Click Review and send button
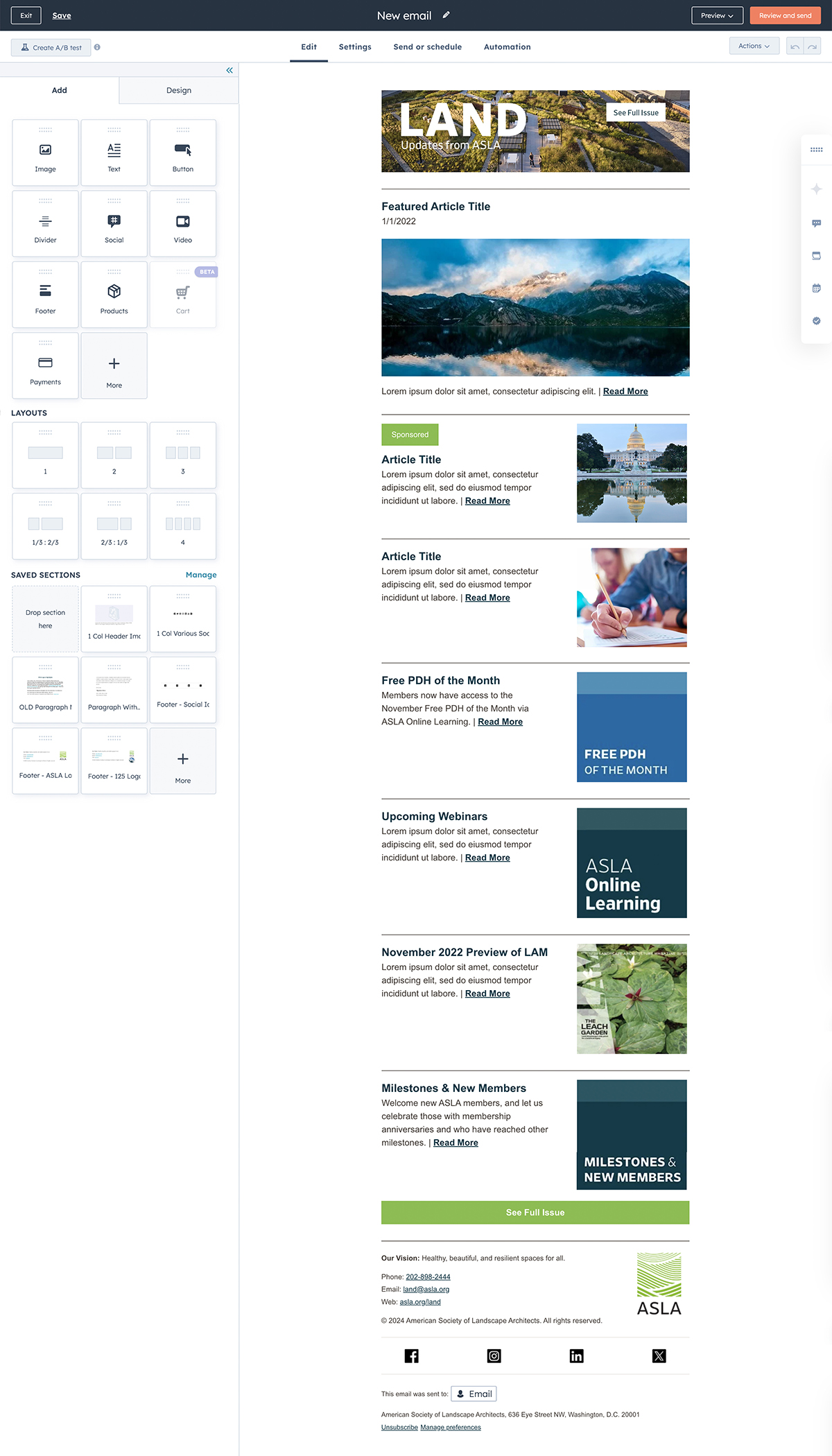This screenshot has width=832, height=1456. 785,15
